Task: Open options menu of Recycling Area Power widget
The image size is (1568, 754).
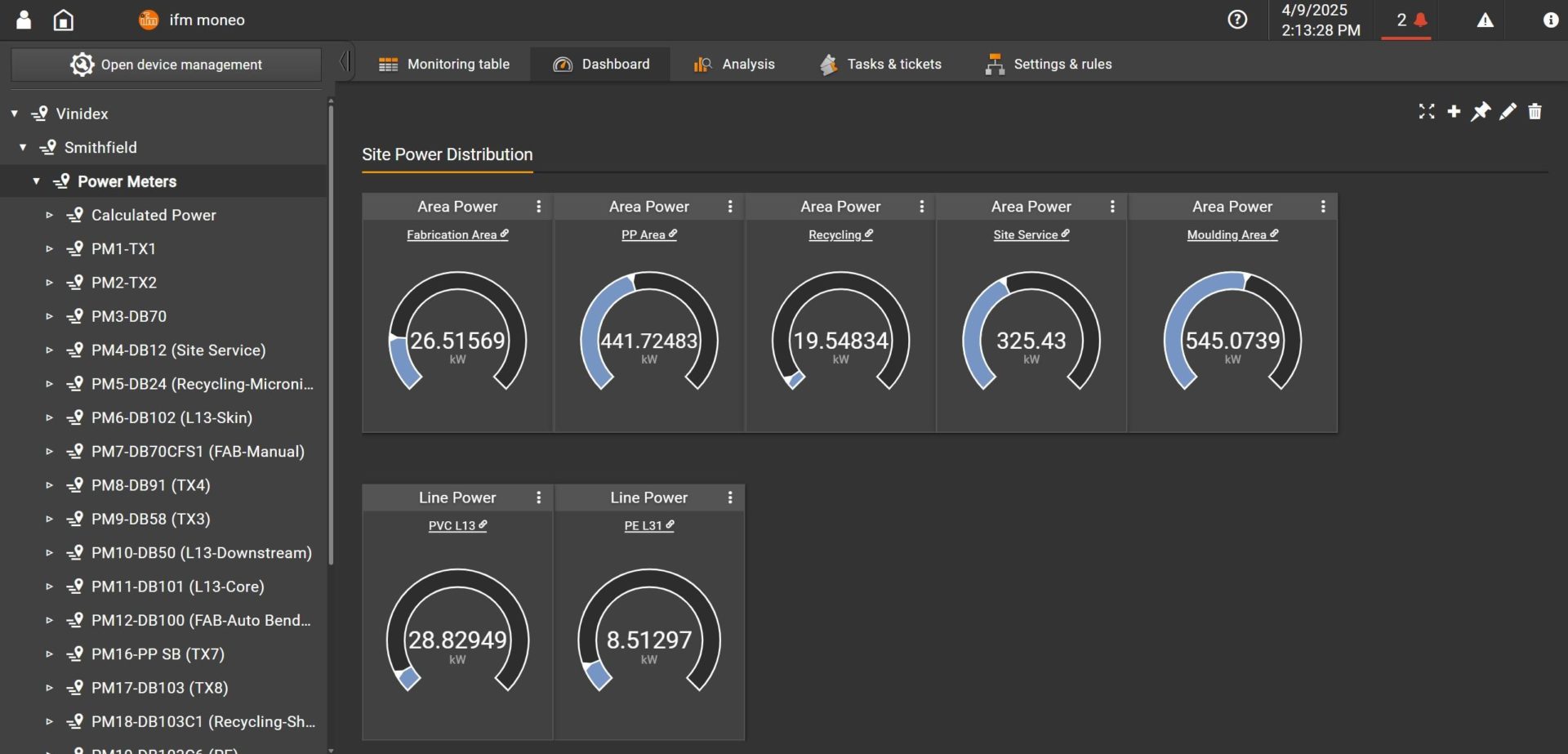Action: pos(921,207)
